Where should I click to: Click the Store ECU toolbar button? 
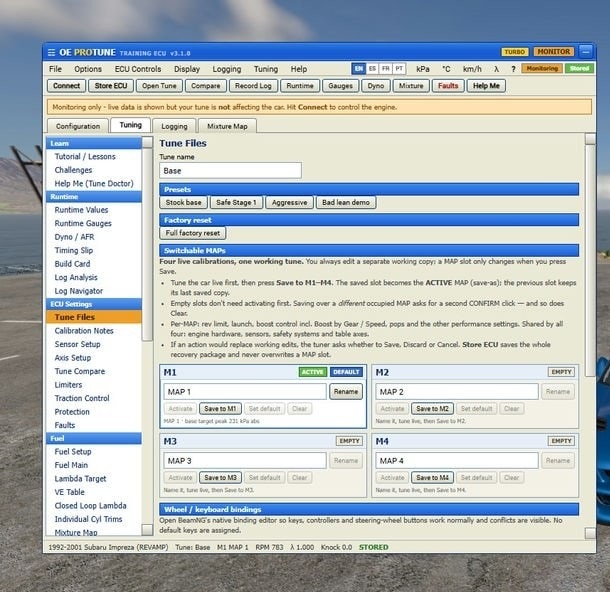tap(111, 86)
